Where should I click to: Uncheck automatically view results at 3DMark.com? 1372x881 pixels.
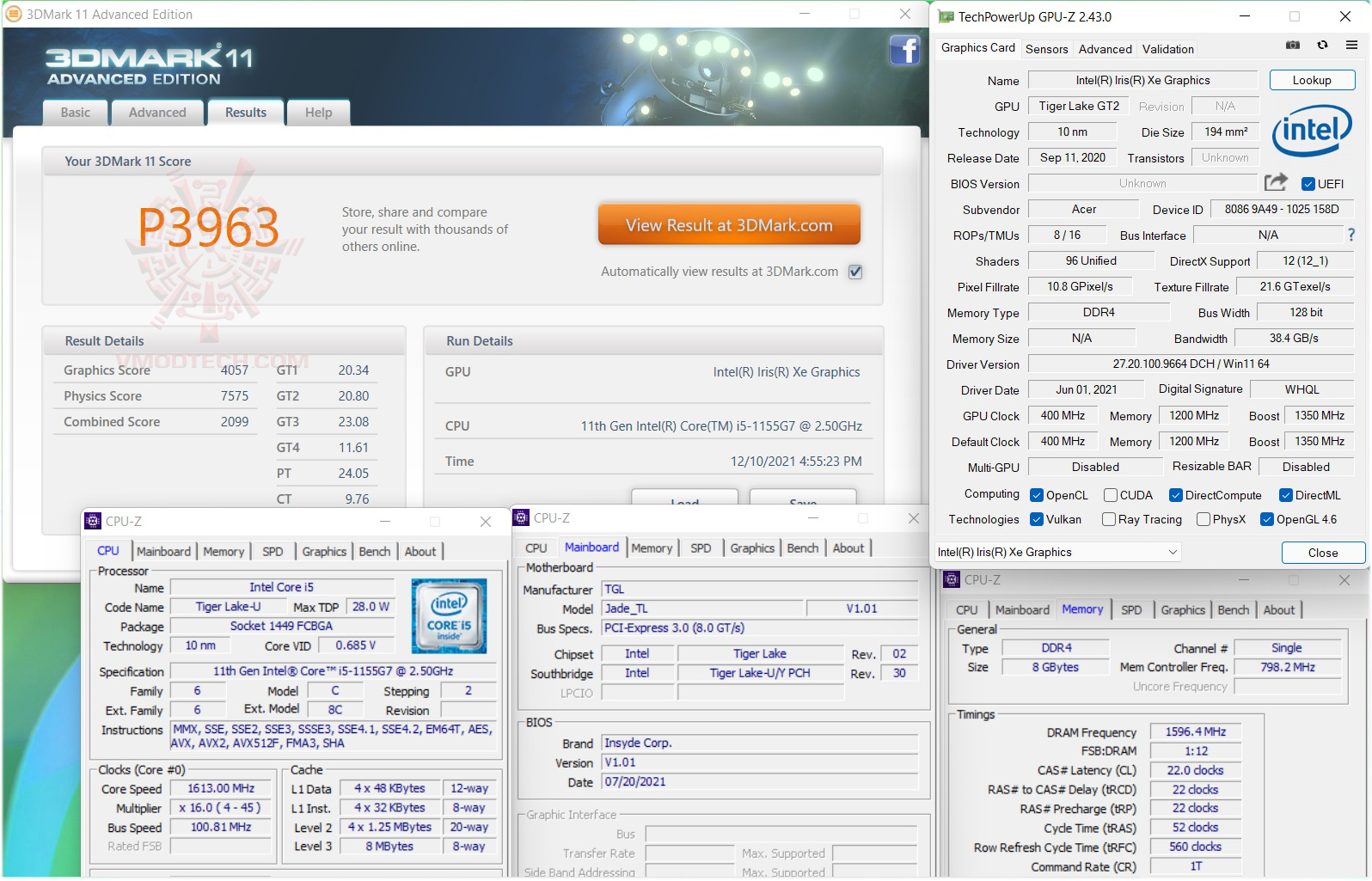click(855, 272)
